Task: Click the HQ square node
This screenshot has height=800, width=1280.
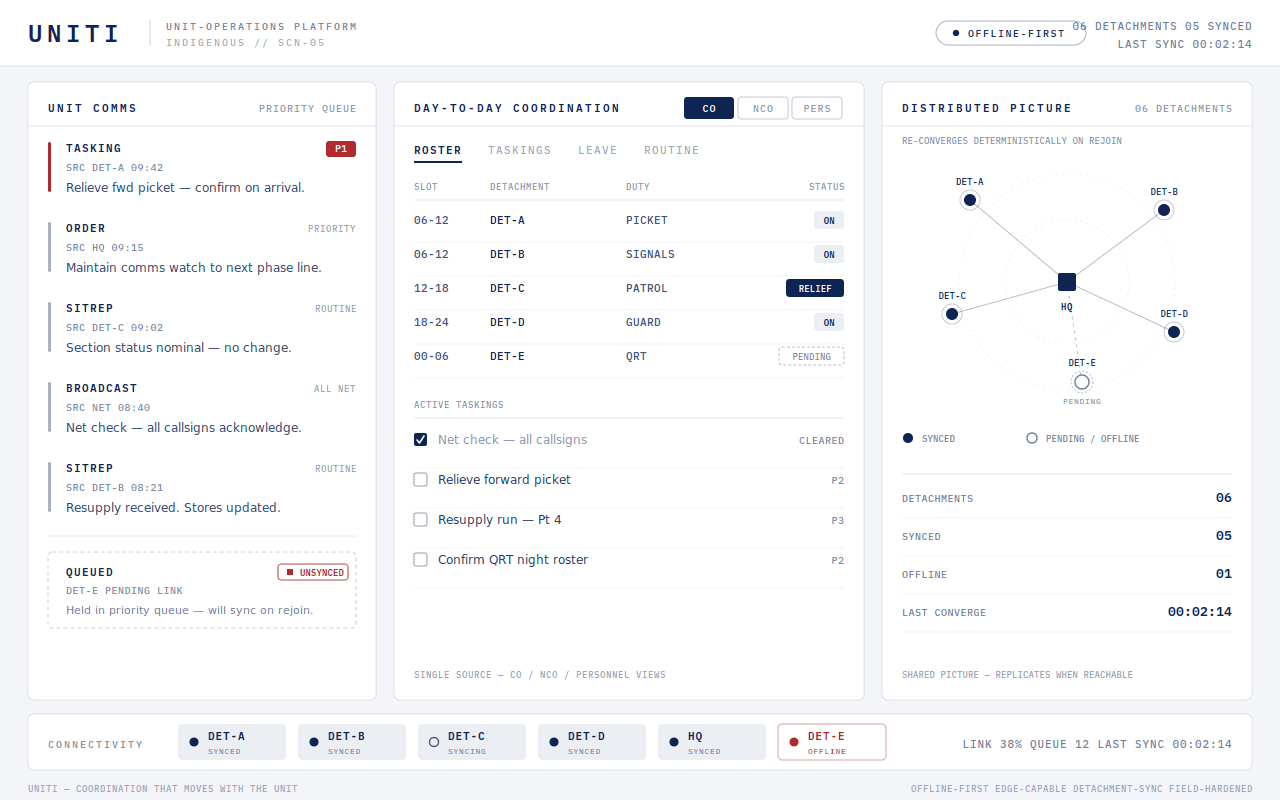Action: click(x=1067, y=282)
